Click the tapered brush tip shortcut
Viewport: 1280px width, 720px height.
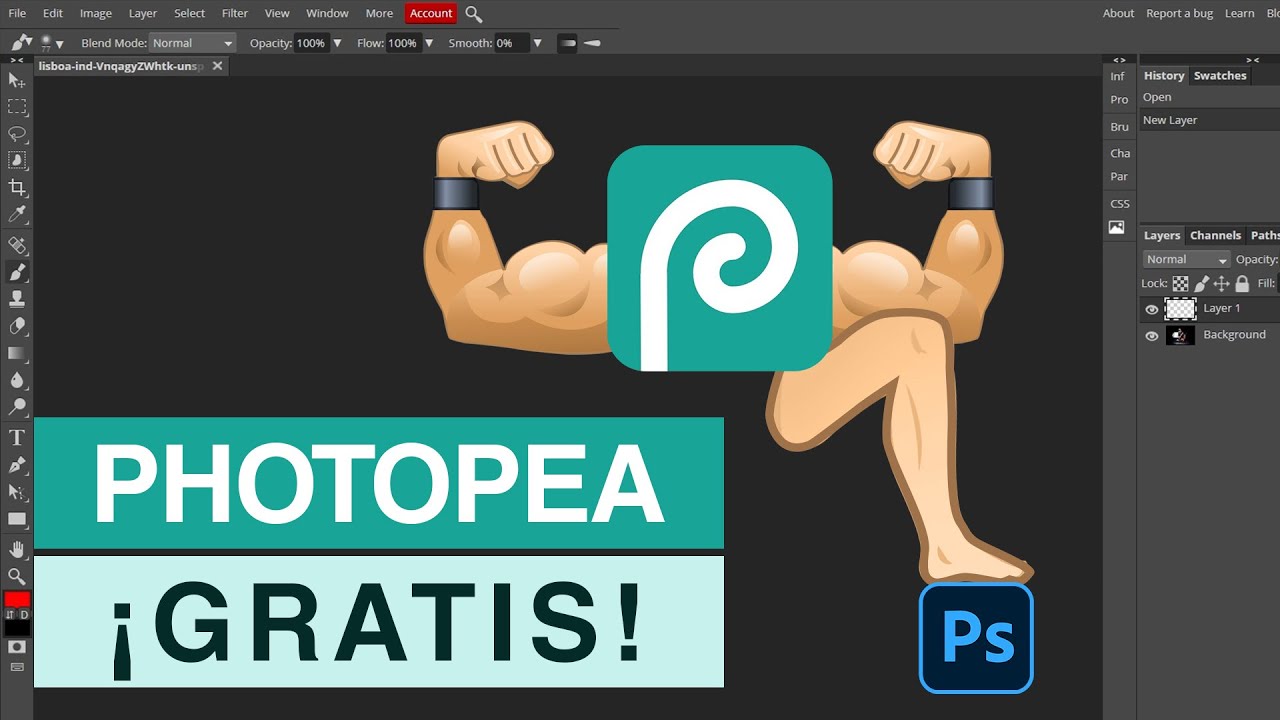(x=593, y=43)
